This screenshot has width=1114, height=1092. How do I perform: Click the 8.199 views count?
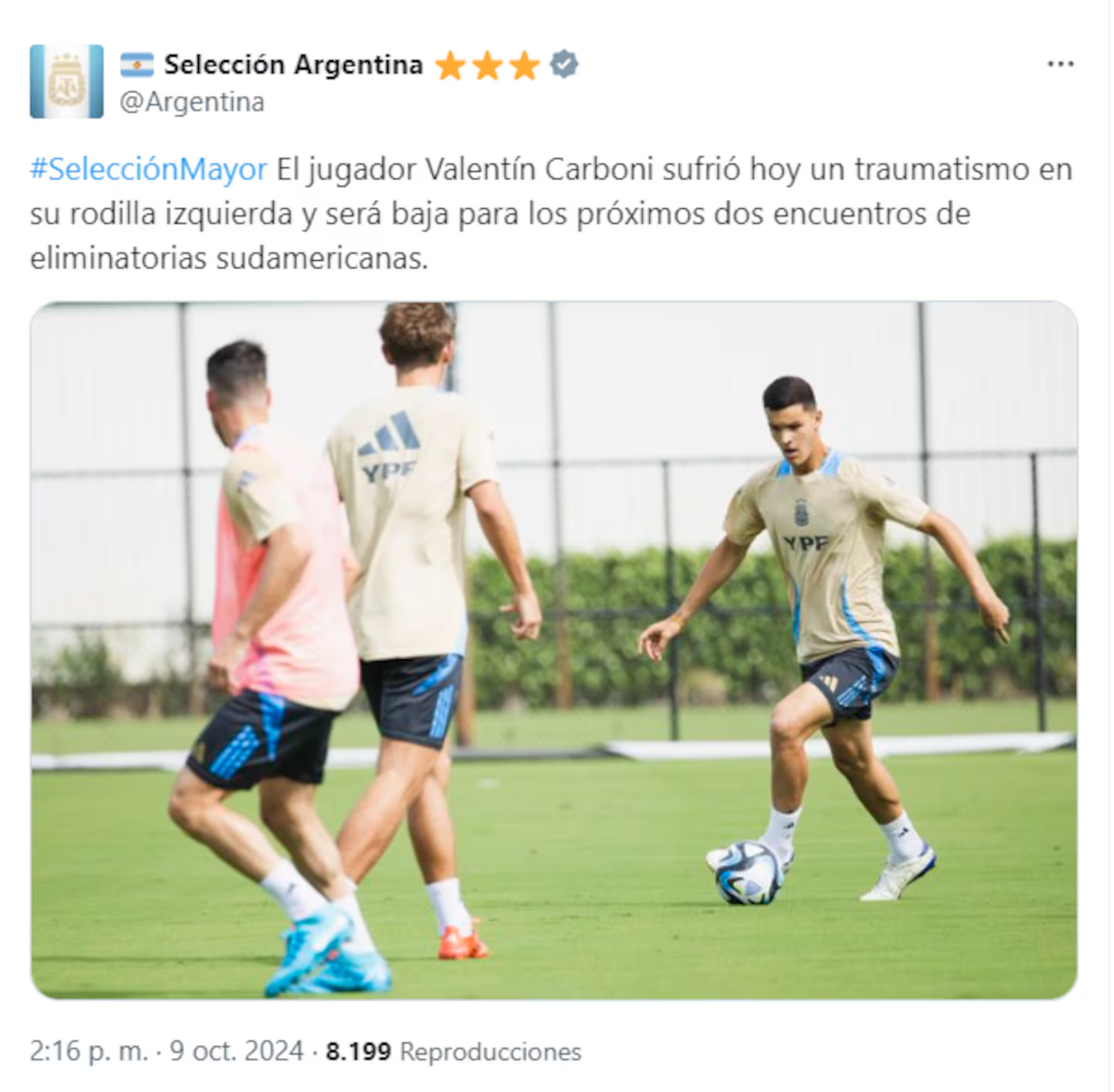358,1052
